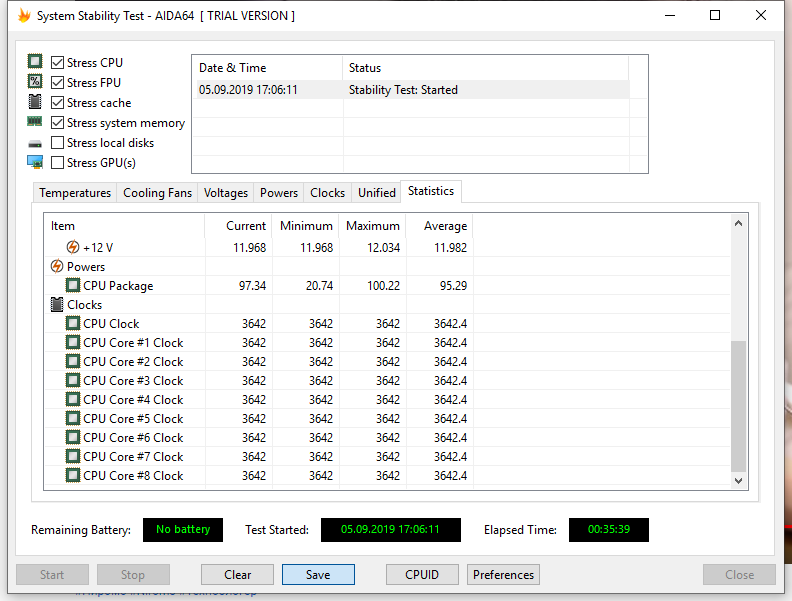Image resolution: width=792 pixels, height=601 pixels.
Task: Click the CPU Core #2 Clock icon
Action: click(x=73, y=361)
